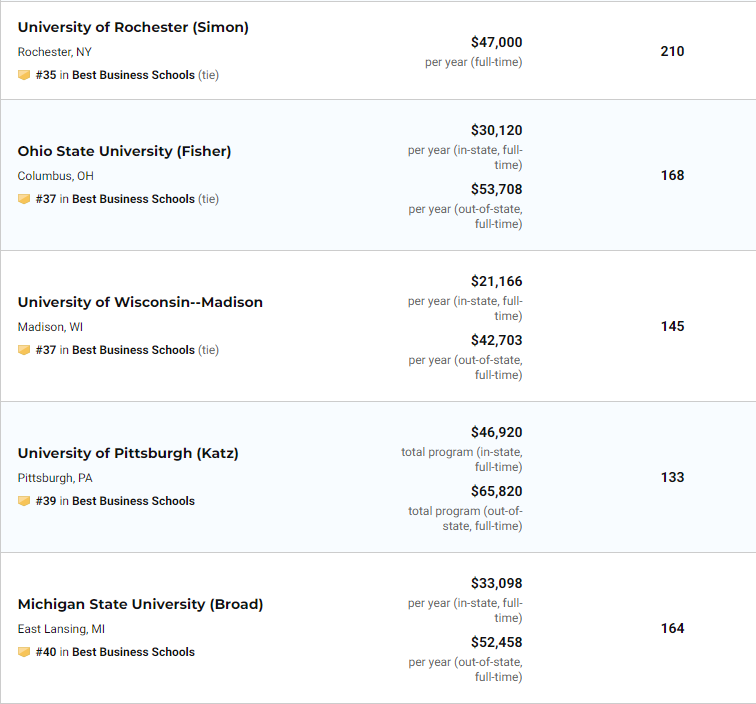This screenshot has height=704, width=756.
Task: Click Pittsburgh's $46,920 total program tuition
Action: point(496,432)
